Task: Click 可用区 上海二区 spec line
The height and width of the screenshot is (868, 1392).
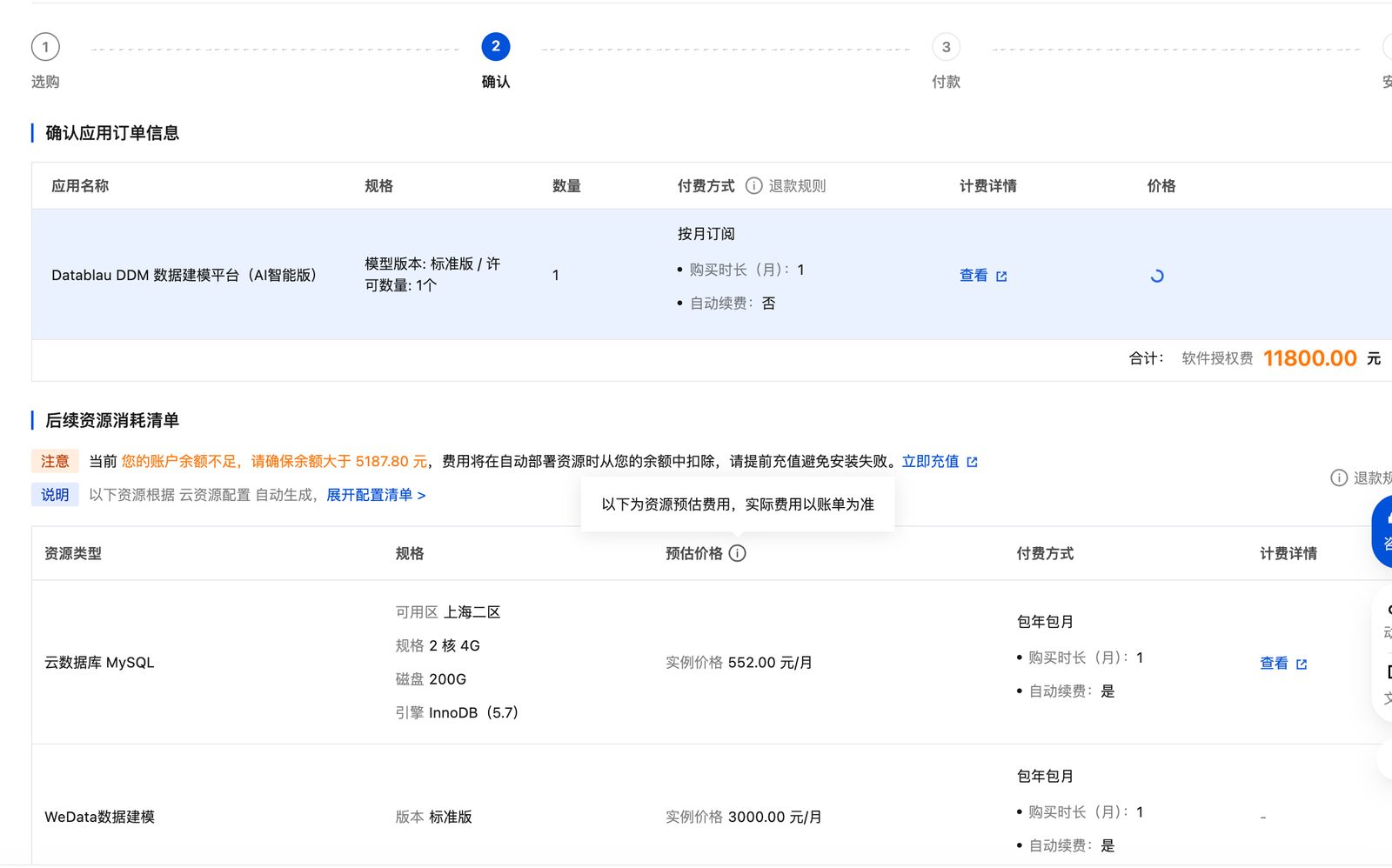Action: coord(448,612)
